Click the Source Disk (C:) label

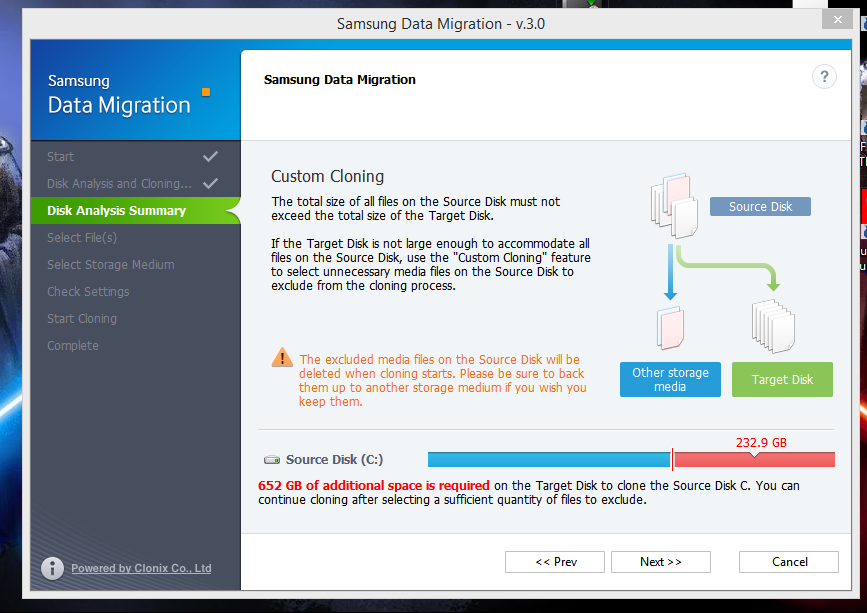(334, 460)
